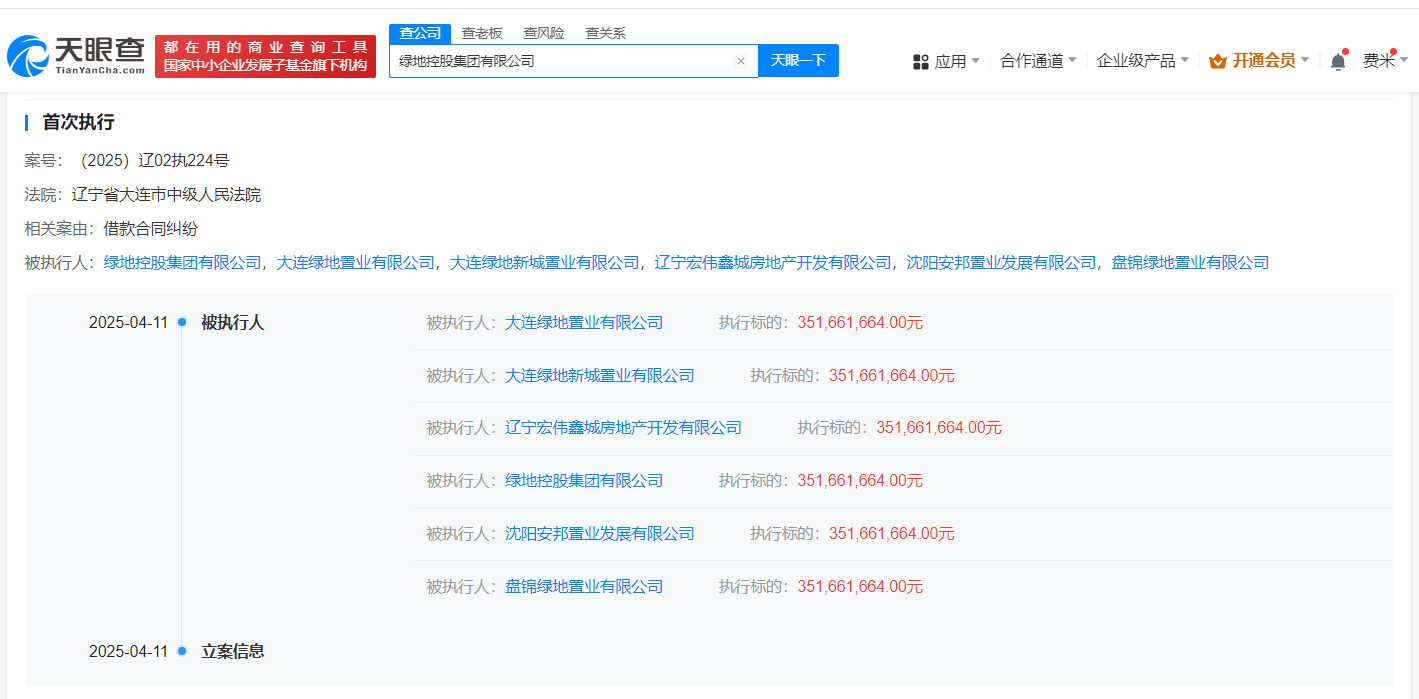Click the Tianyancha logo
Screen dimensions: 1419x699
[76, 56]
